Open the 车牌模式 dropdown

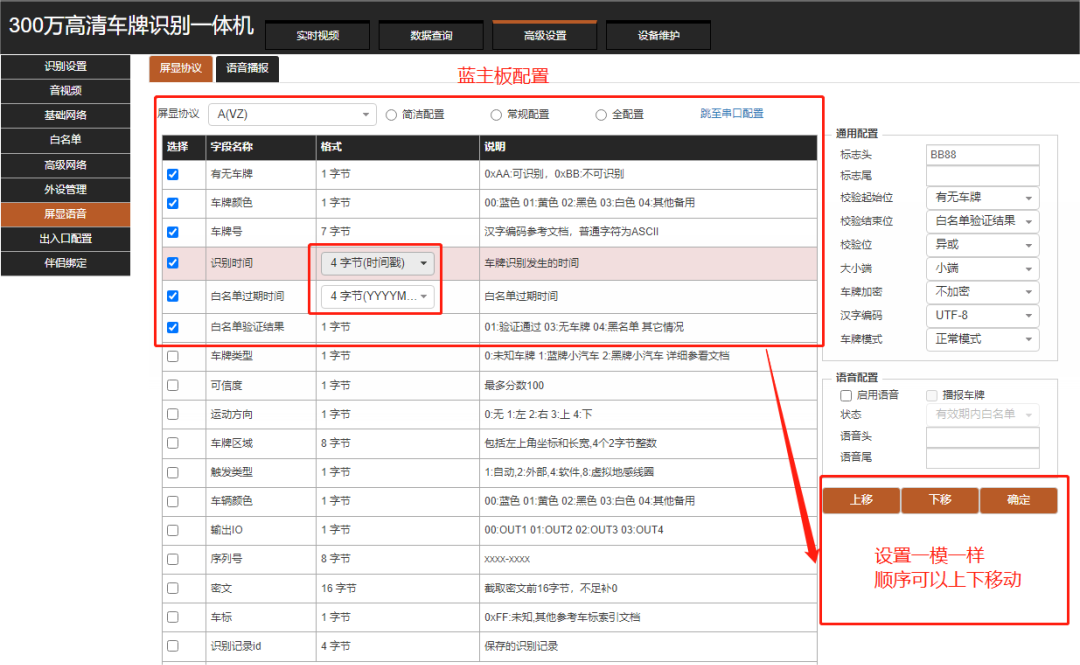(x=982, y=339)
